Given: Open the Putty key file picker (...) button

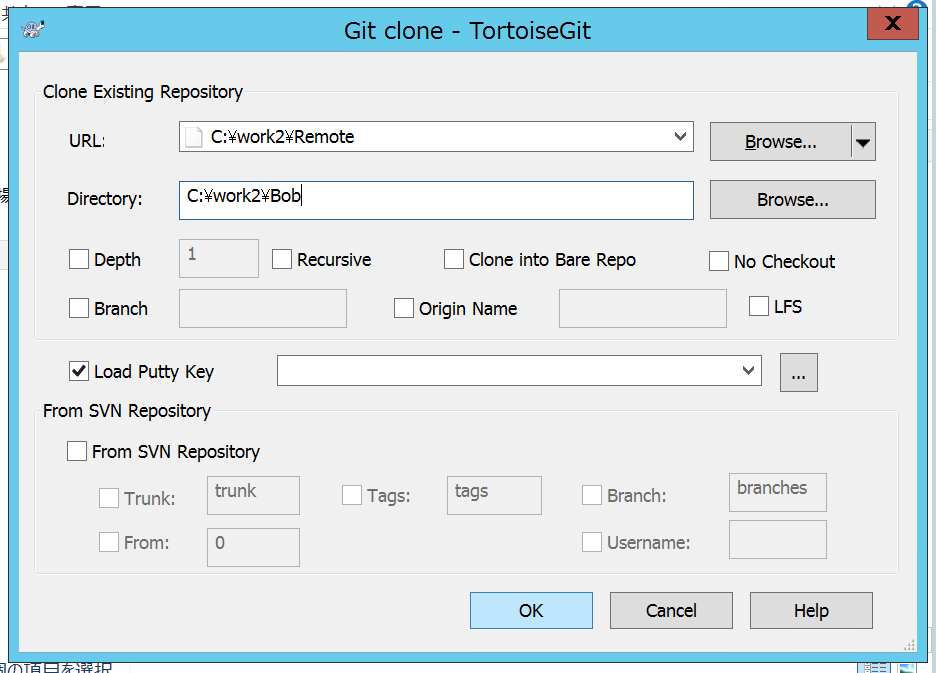Looking at the screenshot, I should 799,373.
